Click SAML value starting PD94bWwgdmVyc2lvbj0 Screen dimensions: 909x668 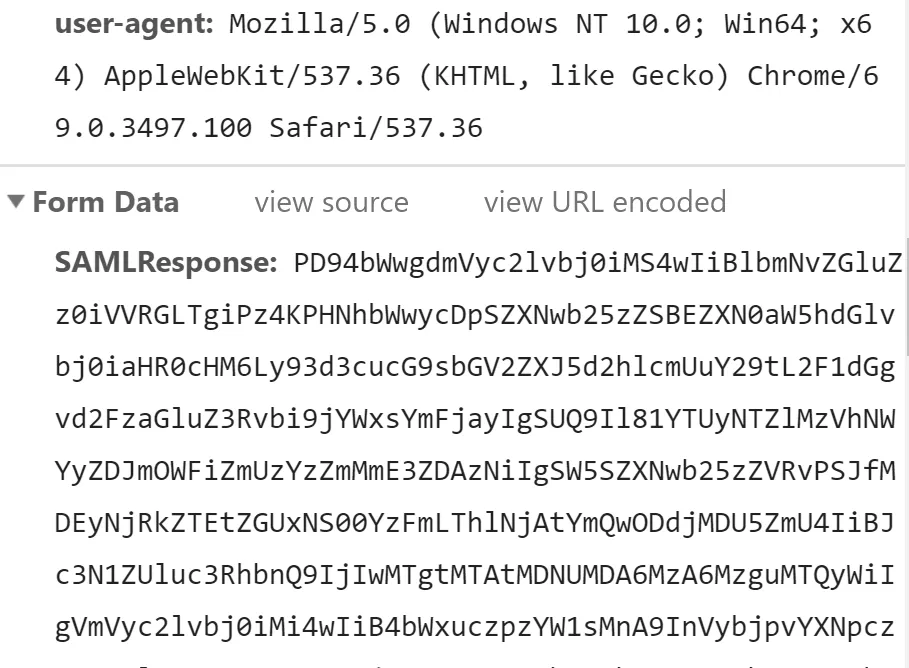[x=598, y=263]
